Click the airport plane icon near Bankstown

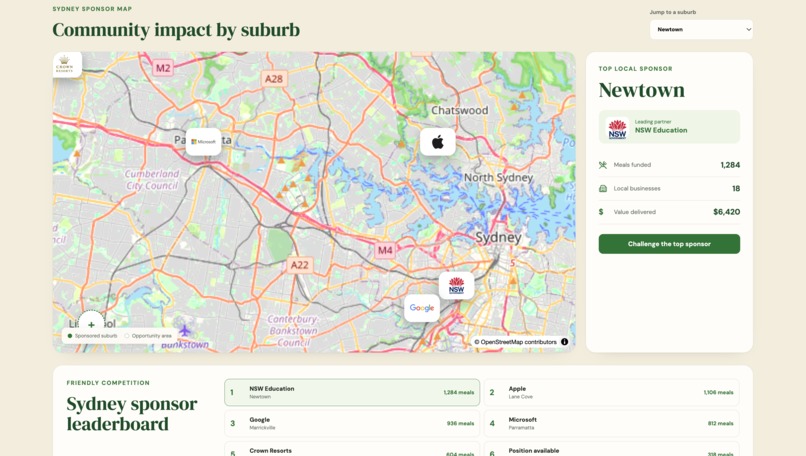coord(185,330)
